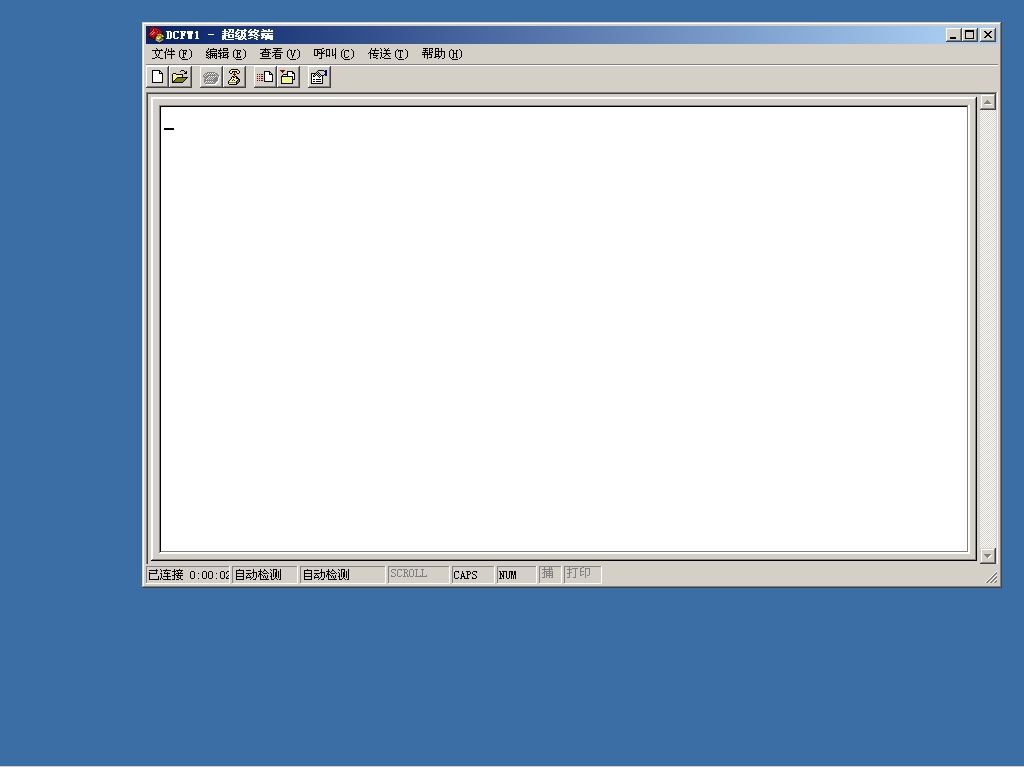Open the 文件(F) menu

pos(172,54)
